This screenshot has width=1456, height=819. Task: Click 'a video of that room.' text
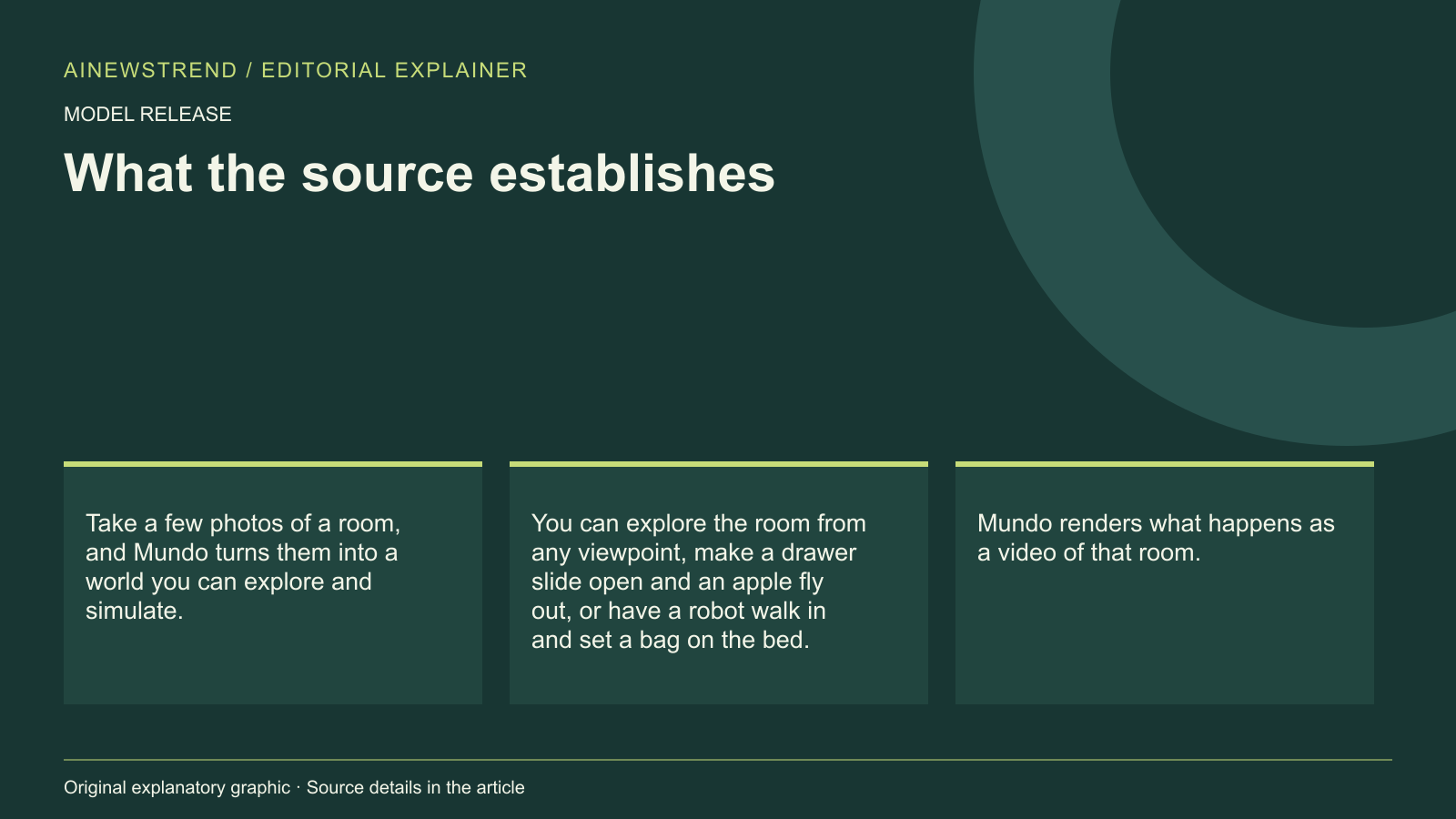pos(1089,552)
